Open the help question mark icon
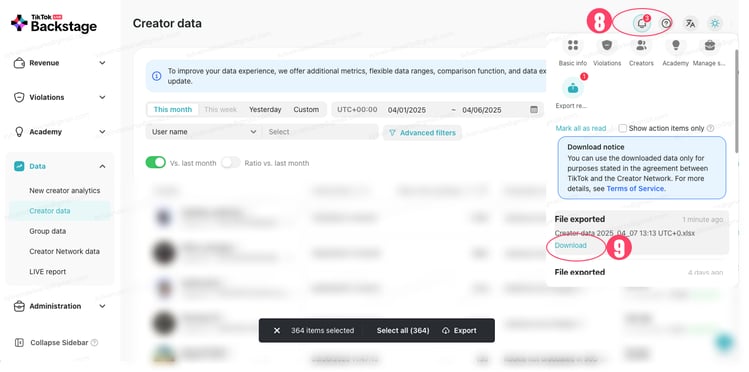Image resolution: width=749 pixels, height=372 pixels. click(666, 23)
